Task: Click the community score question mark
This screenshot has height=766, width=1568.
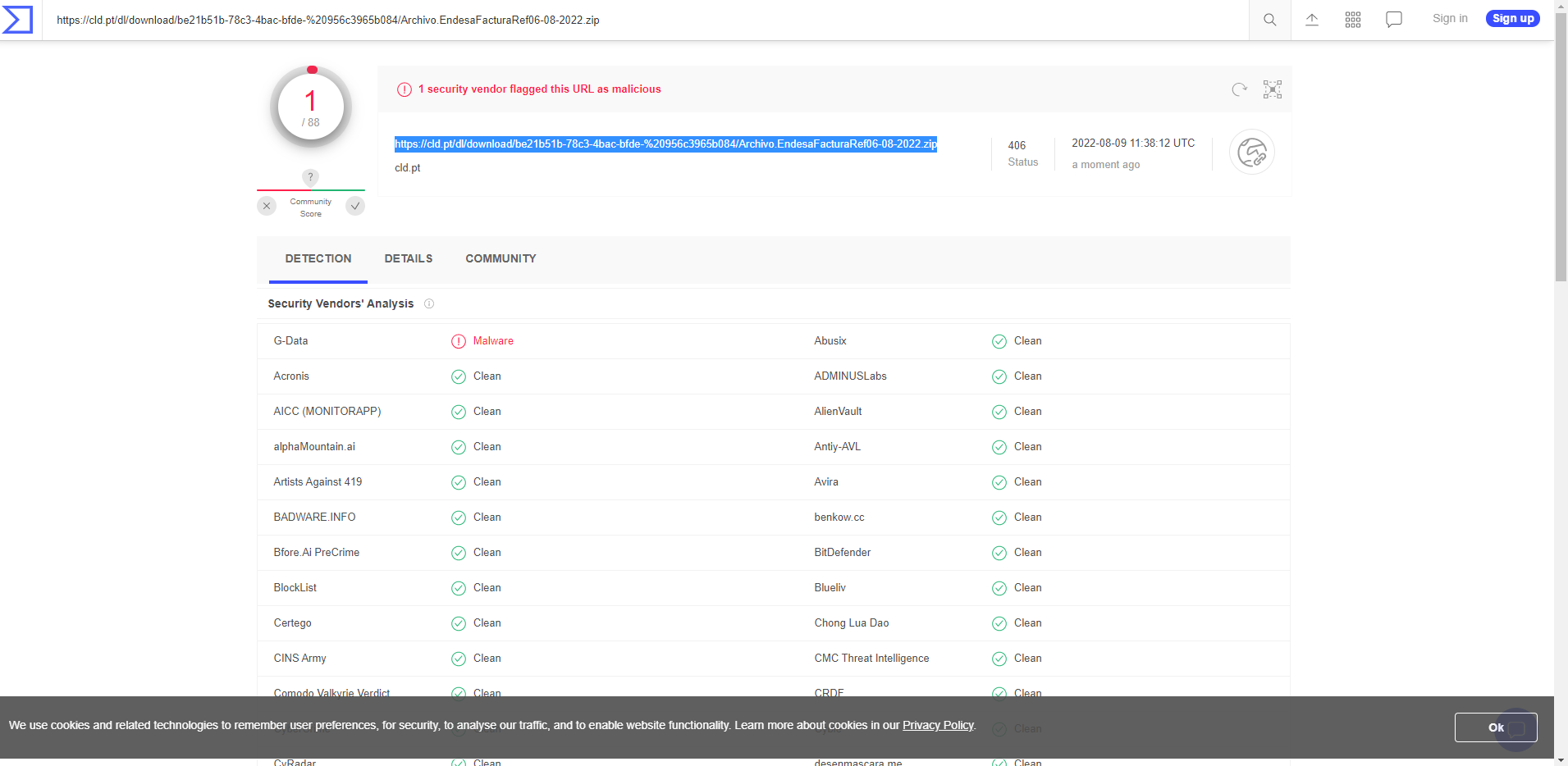Action: click(x=310, y=177)
